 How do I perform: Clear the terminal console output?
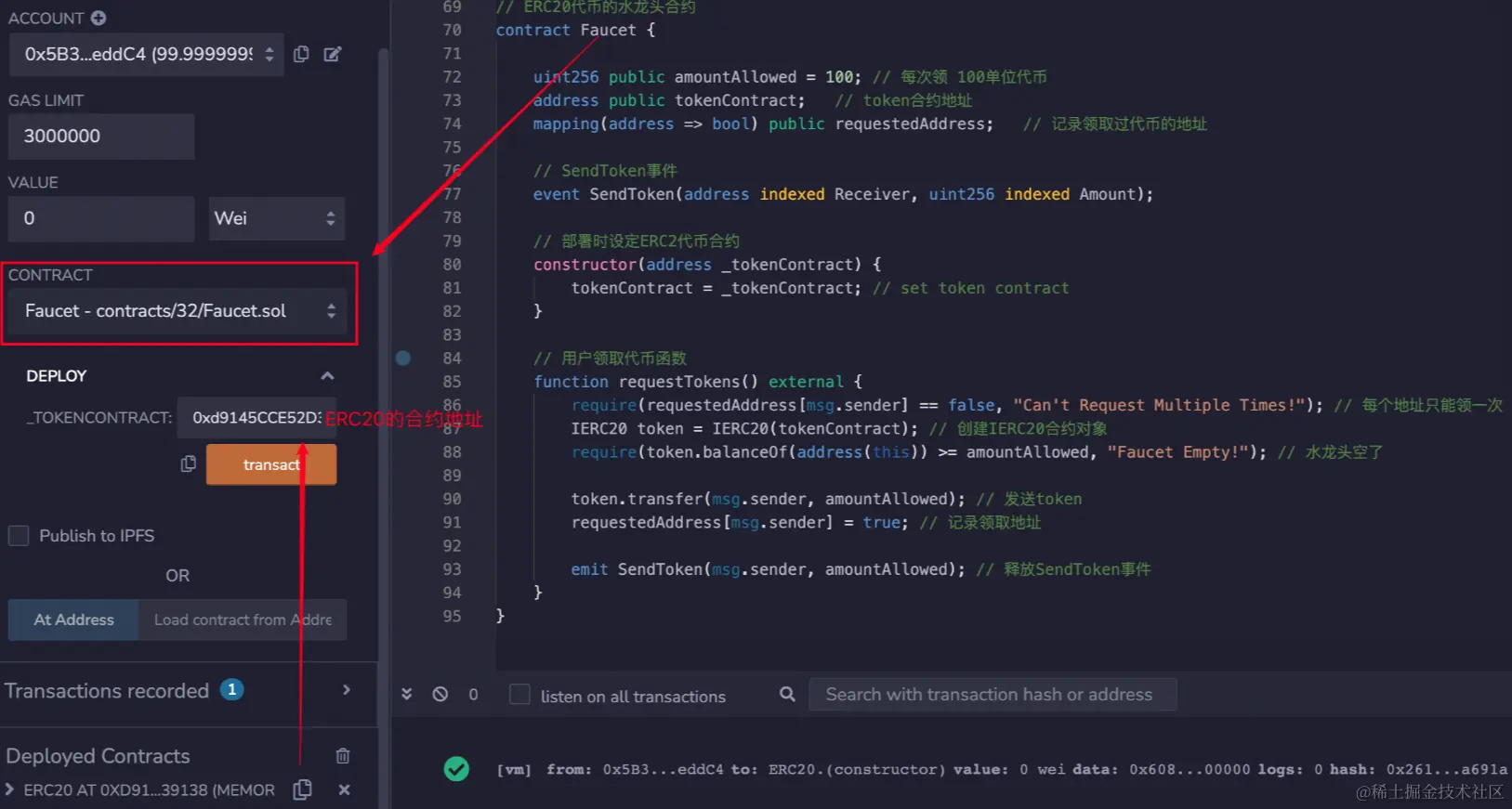[x=440, y=694]
